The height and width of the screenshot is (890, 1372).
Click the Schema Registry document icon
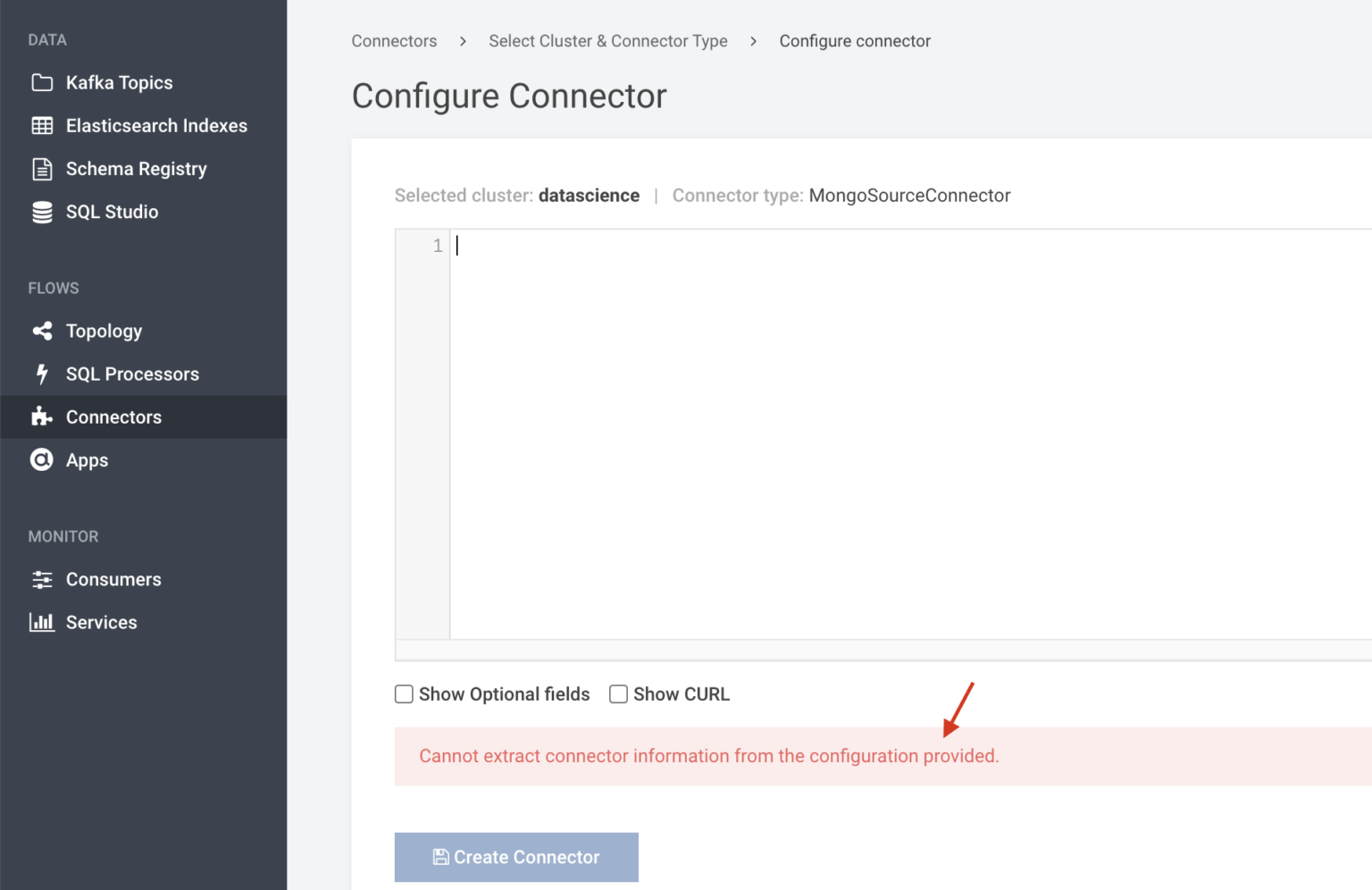click(42, 169)
